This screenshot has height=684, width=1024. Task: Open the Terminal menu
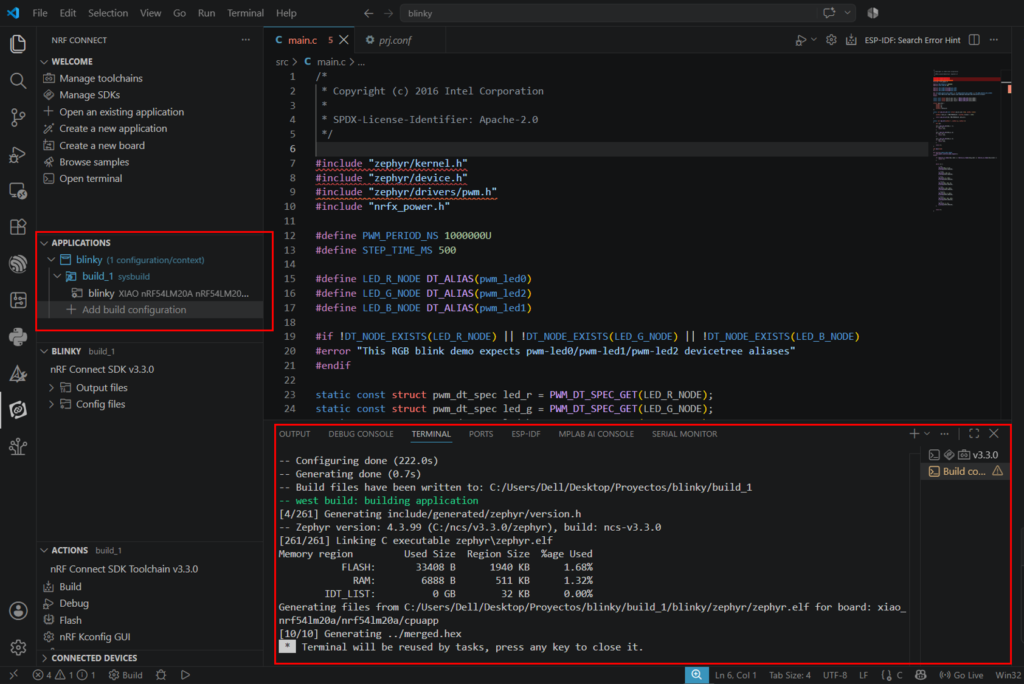coord(245,13)
